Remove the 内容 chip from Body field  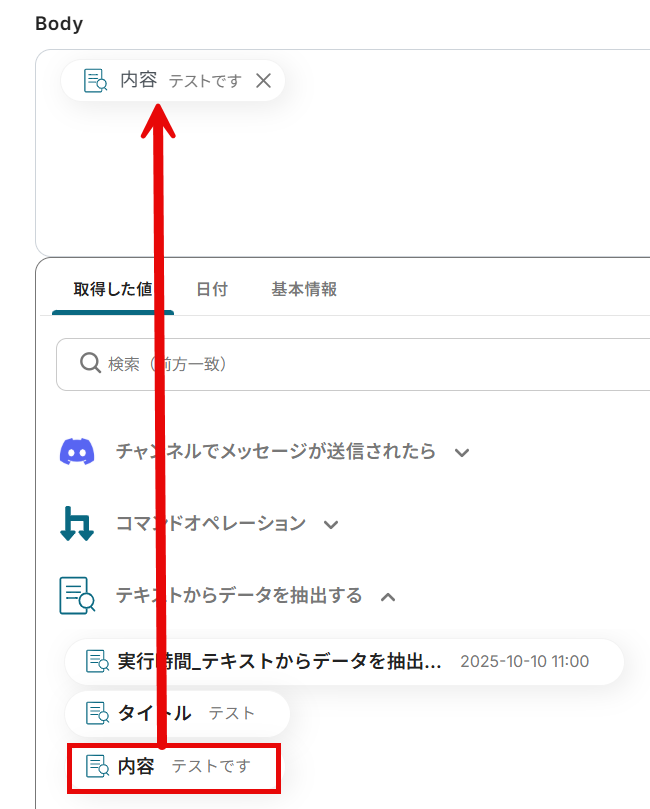264,80
